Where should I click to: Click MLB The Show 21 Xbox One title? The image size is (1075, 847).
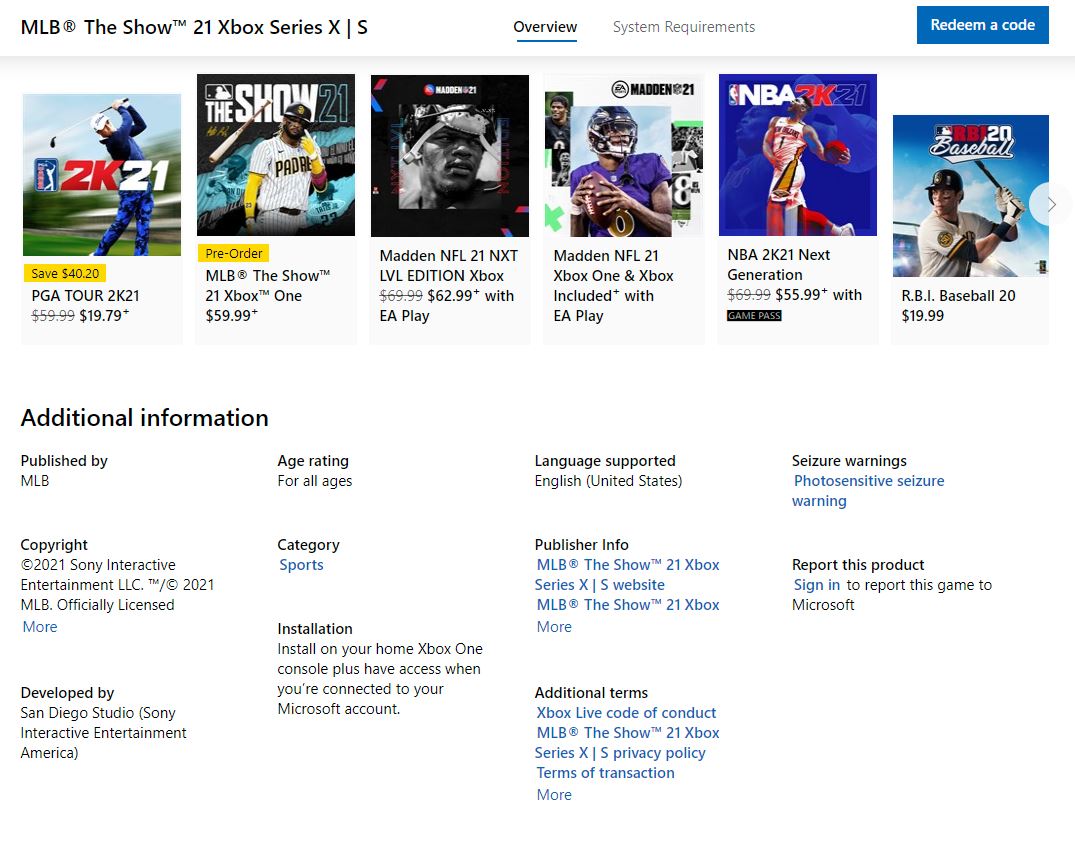[267, 285]
